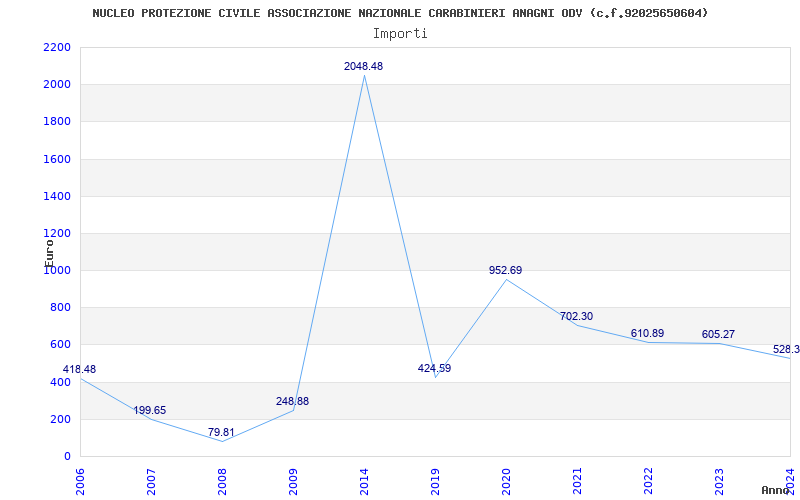
Task: Click the Anno x-axis title
Action: [x=775, y=490]
